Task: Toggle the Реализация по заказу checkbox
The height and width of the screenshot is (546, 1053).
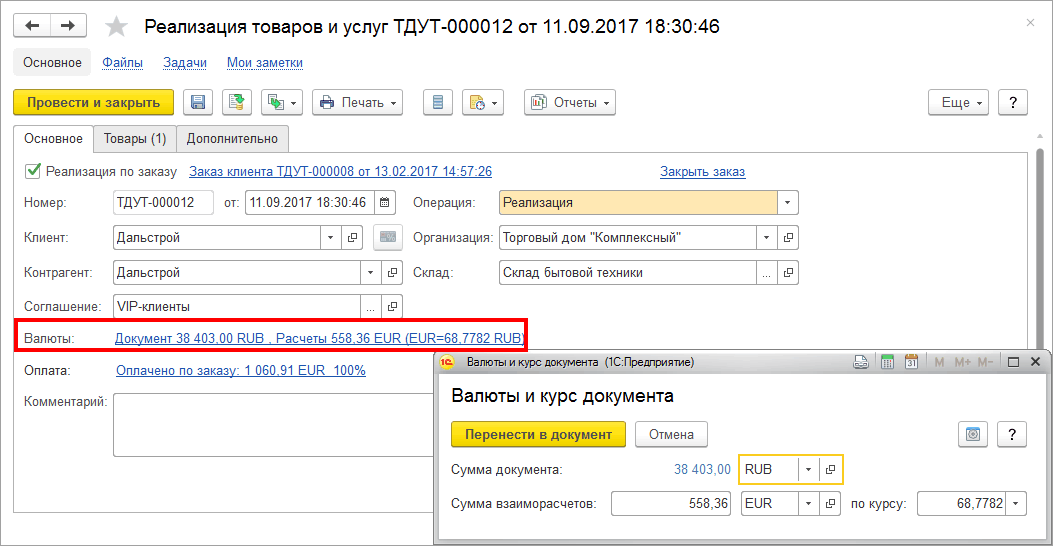Action: (33, 171)
